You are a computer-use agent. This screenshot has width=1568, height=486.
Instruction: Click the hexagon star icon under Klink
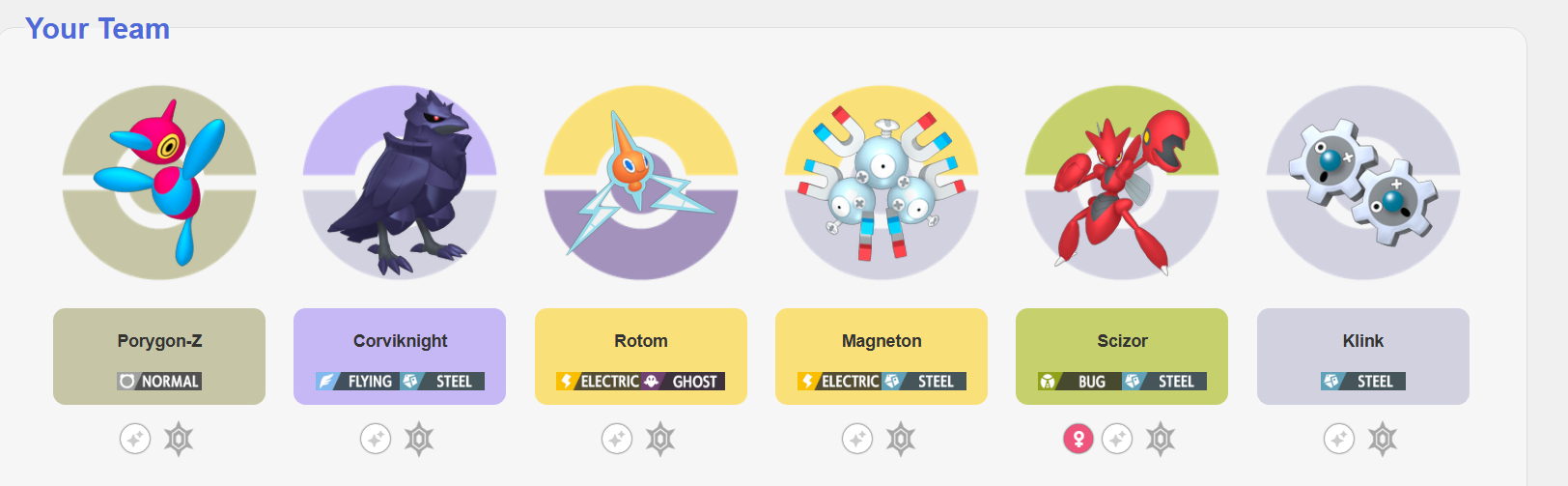(x=1383, y=440)
